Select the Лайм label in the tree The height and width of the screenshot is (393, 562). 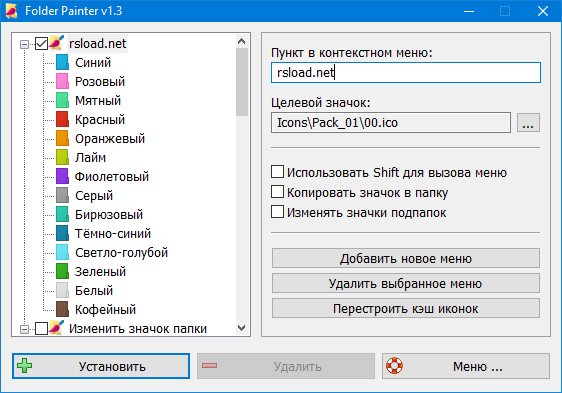coord(90,158)
